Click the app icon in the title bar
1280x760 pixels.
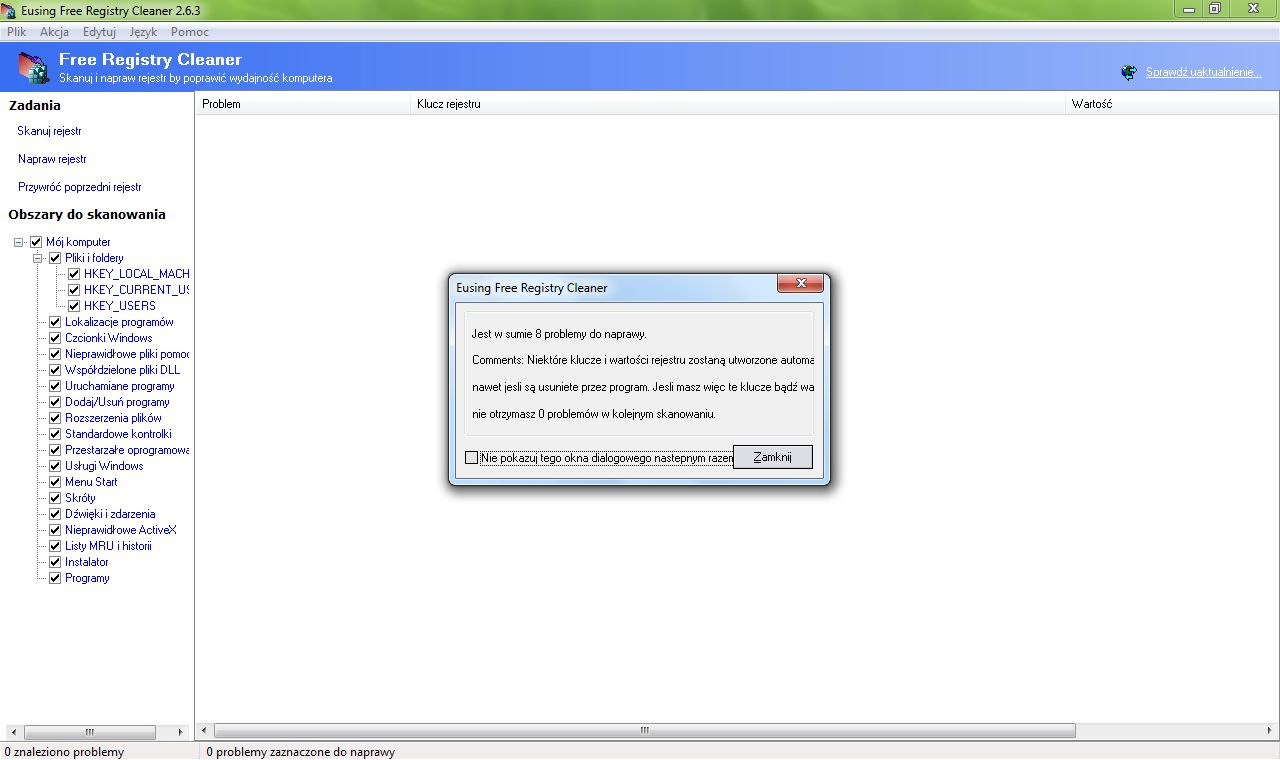point(8,11)
